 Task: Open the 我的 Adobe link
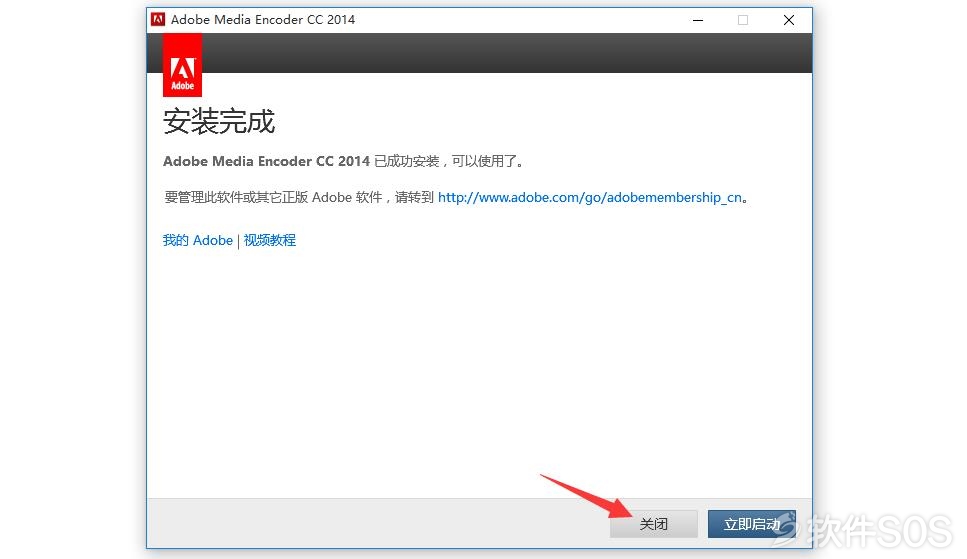[197, 240]
